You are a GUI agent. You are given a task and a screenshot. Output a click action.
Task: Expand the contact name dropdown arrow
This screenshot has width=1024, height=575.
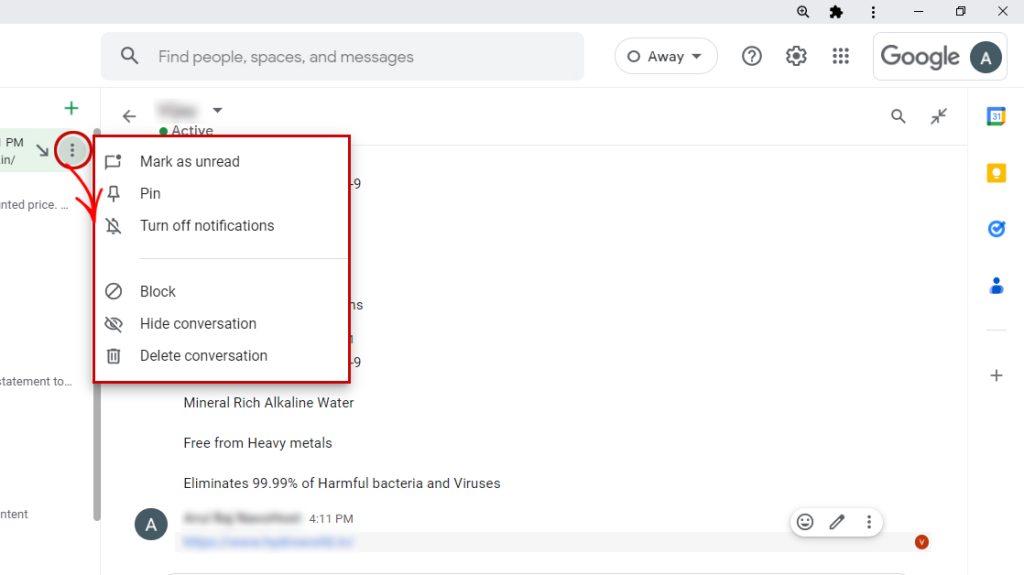218,110
